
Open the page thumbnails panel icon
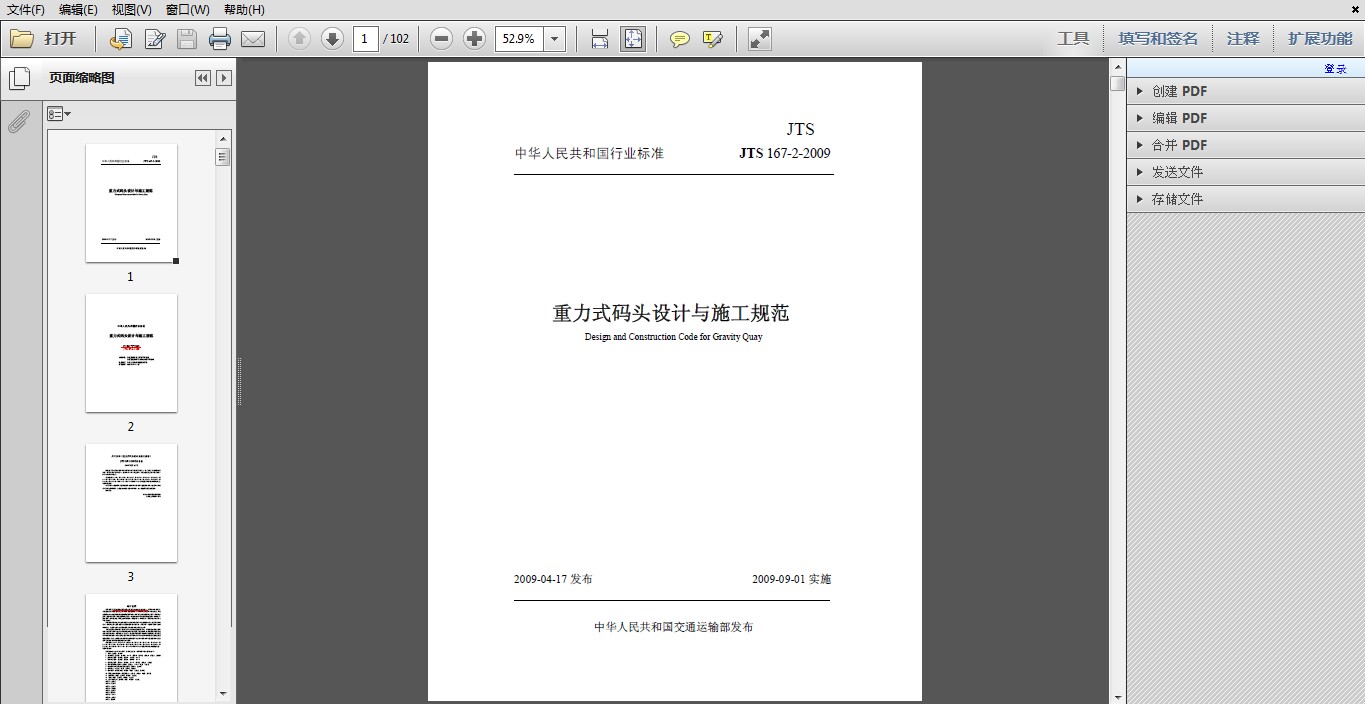(x=18, y=78)
